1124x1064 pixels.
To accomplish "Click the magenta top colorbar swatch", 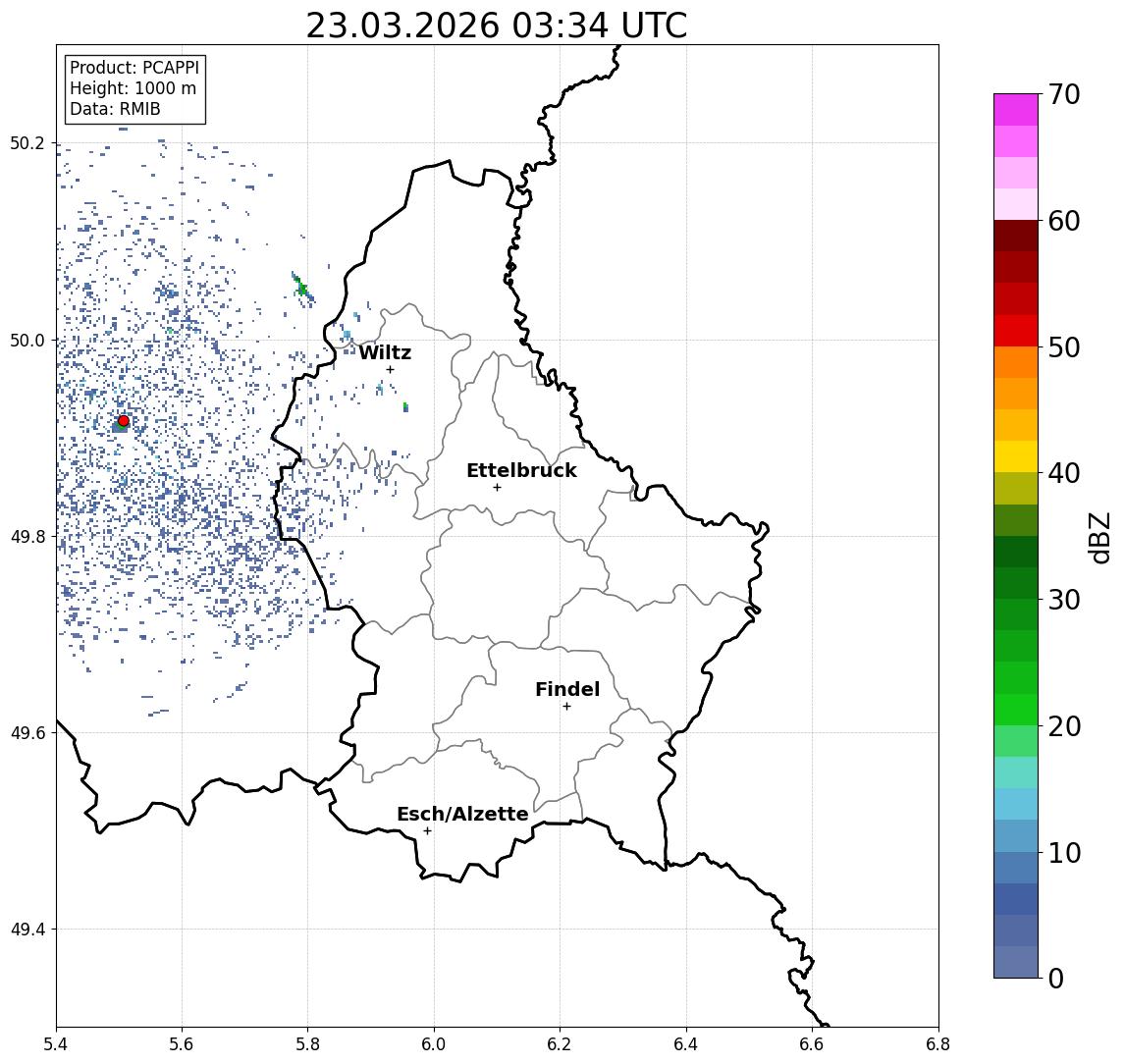I will (1016, 110).
